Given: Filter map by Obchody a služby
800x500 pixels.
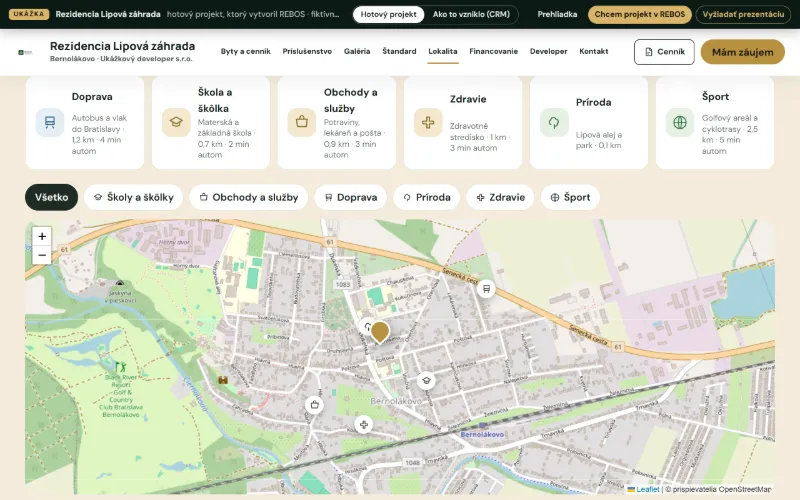Looking at the screenshot, I should tap(248, 197).
